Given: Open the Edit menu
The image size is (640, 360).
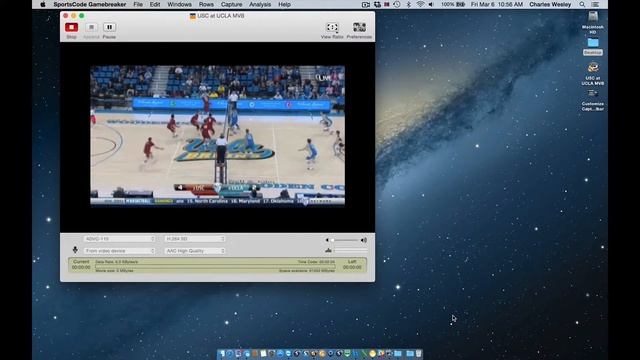Looking at the screenshot, I should point(155,4).
